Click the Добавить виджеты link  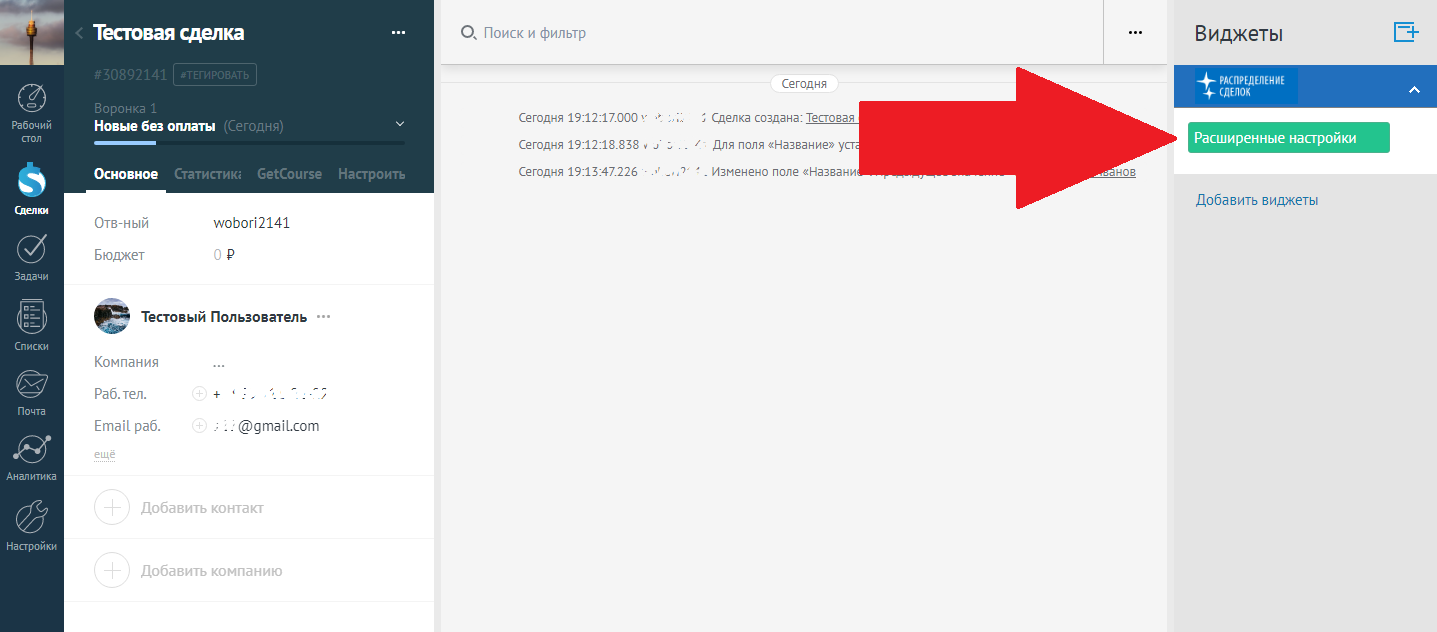coord(1257,200)
